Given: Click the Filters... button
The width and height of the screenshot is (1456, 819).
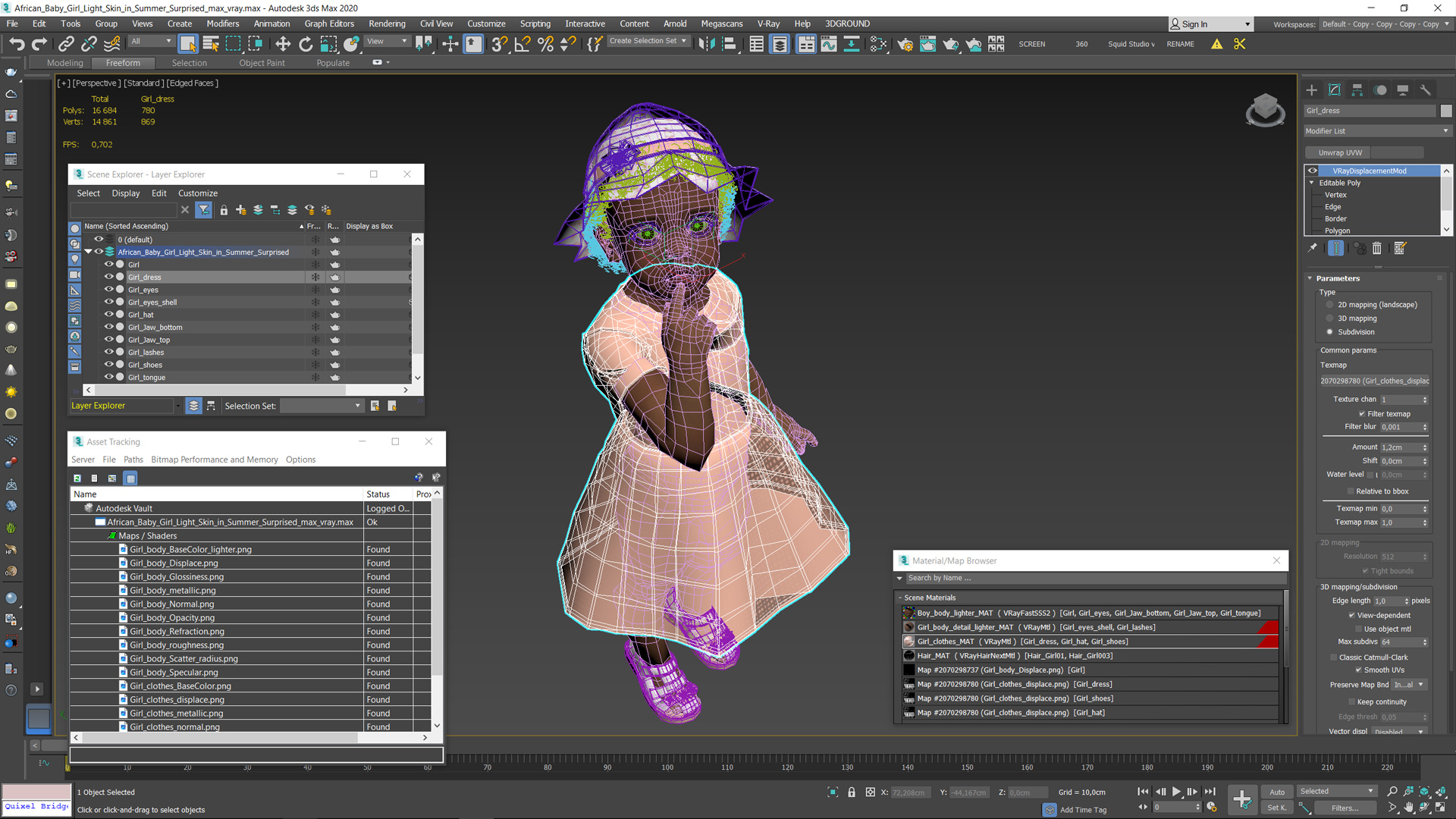Looking at the screenshot, I should point(1345,808).
